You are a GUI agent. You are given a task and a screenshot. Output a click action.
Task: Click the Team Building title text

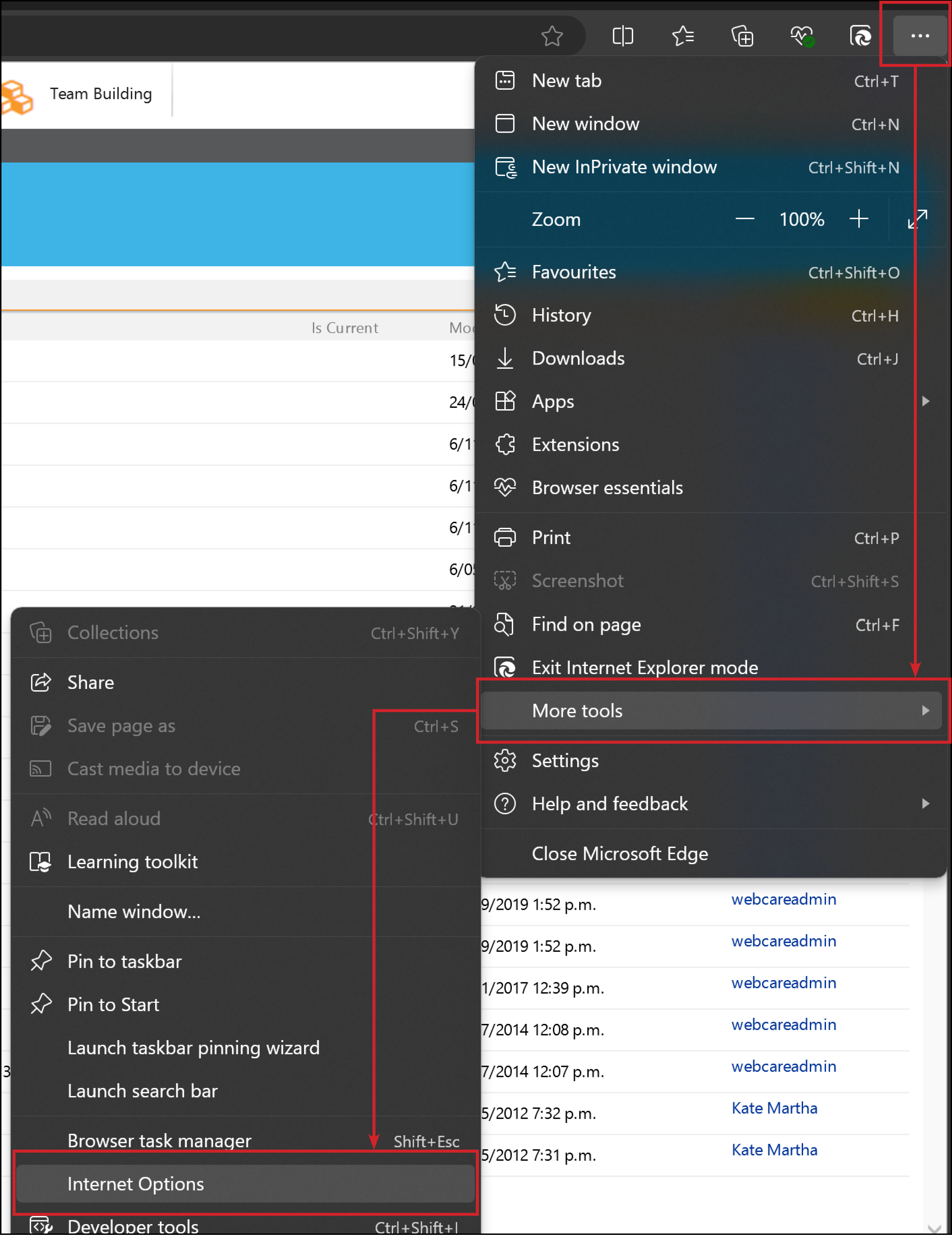click(101, 94)
